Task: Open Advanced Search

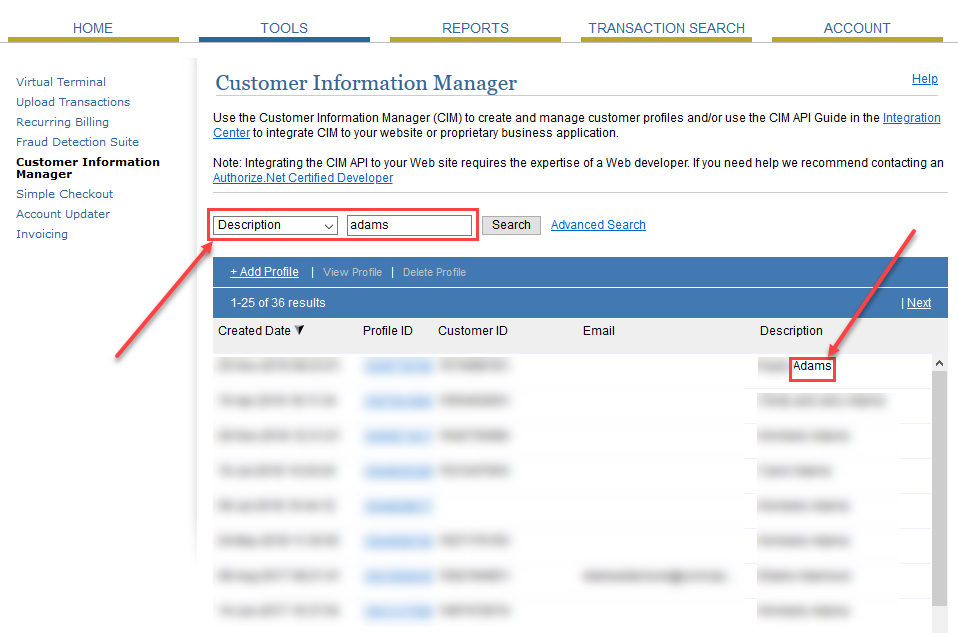Action: pyautogui.click(x=598, y=225)
